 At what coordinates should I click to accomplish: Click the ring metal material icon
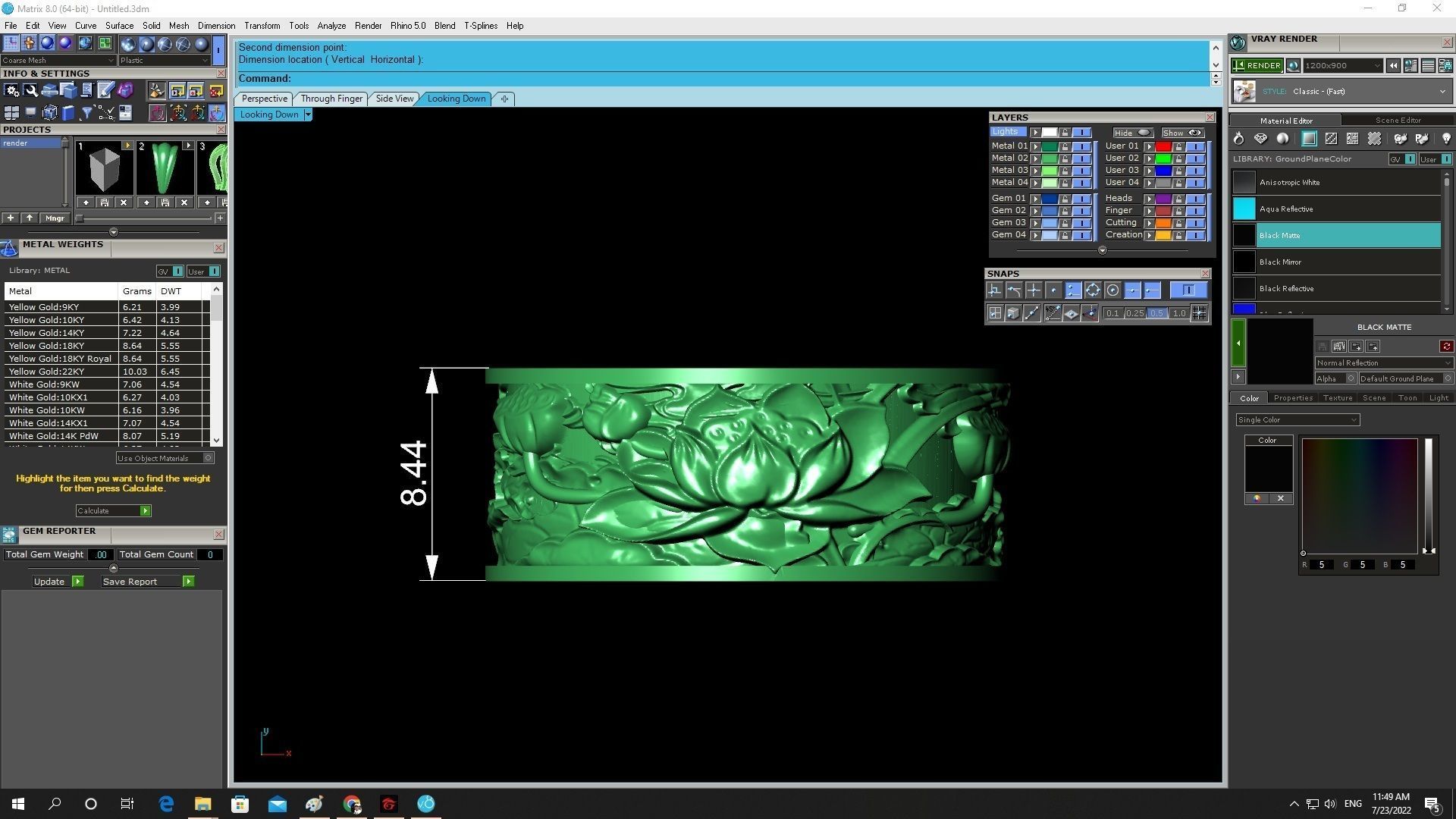pos(1238,139)
